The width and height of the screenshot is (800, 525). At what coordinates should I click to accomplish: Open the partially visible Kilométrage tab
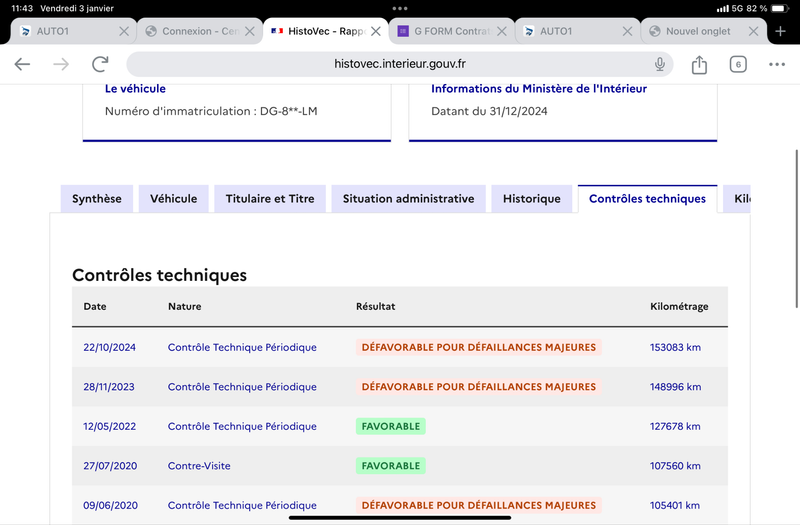coord(737,198)
